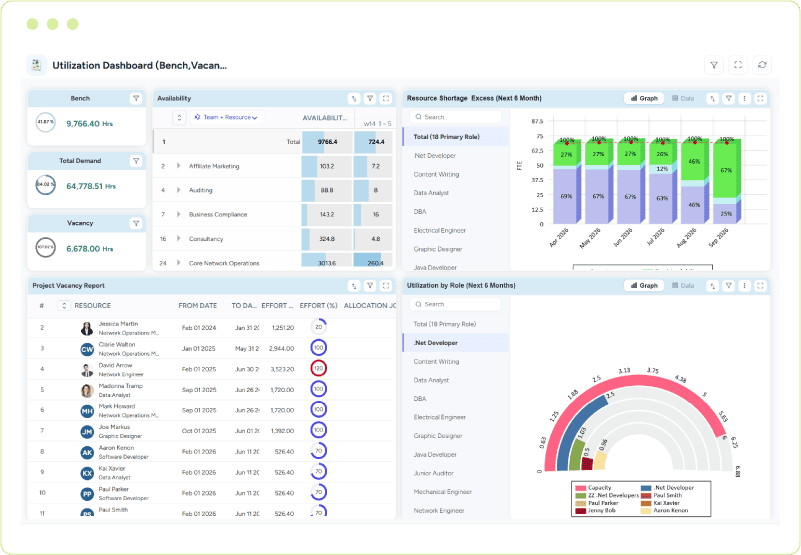This screenshot has width=801, height=555.
Task: Filter the Vacancy card
Action: [x=136, y=223]
